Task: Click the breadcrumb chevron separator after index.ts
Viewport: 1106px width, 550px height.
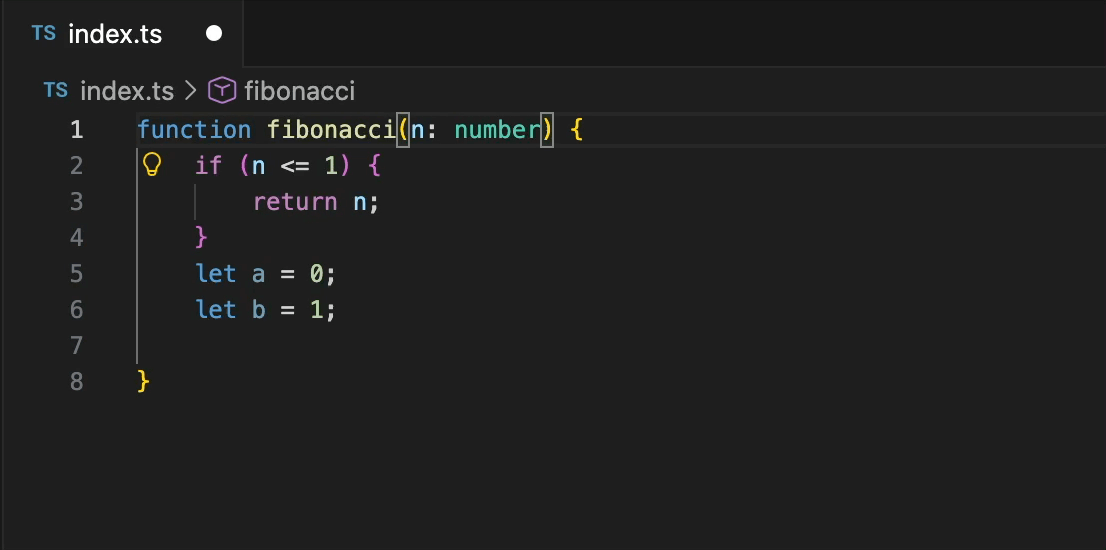Action: click(190, 91)
